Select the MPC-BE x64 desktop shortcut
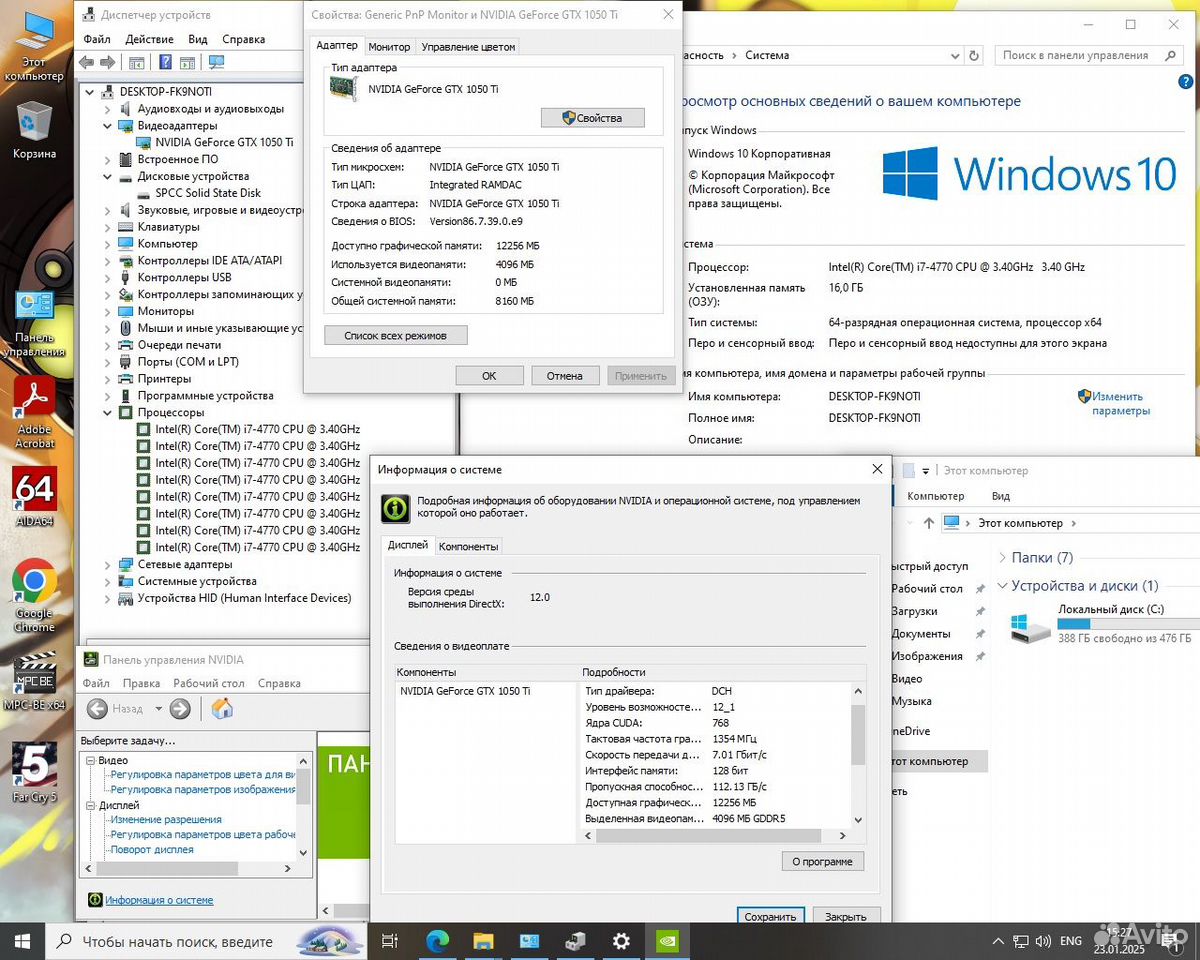 point(35,680)
